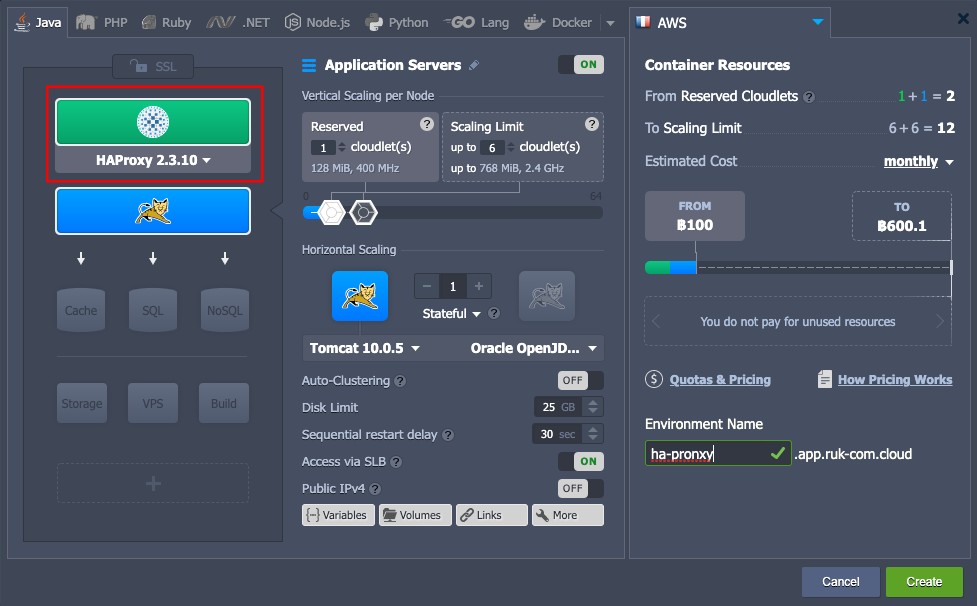Click the Application Servers layer list icon
Image resolution: width=977 pixels, height=606 pixels.
(x=309, y=65)
